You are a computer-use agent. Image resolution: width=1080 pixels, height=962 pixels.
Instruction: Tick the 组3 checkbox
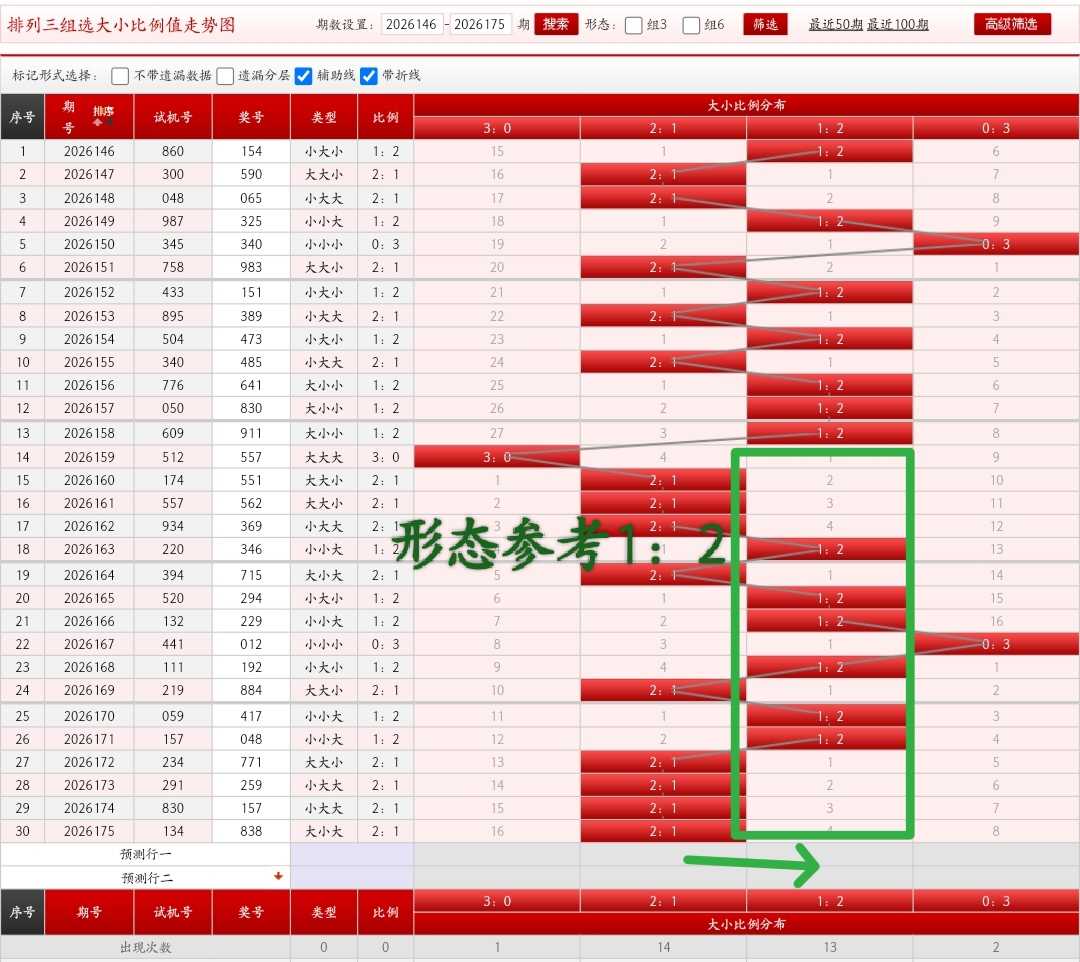click(633, 25)
